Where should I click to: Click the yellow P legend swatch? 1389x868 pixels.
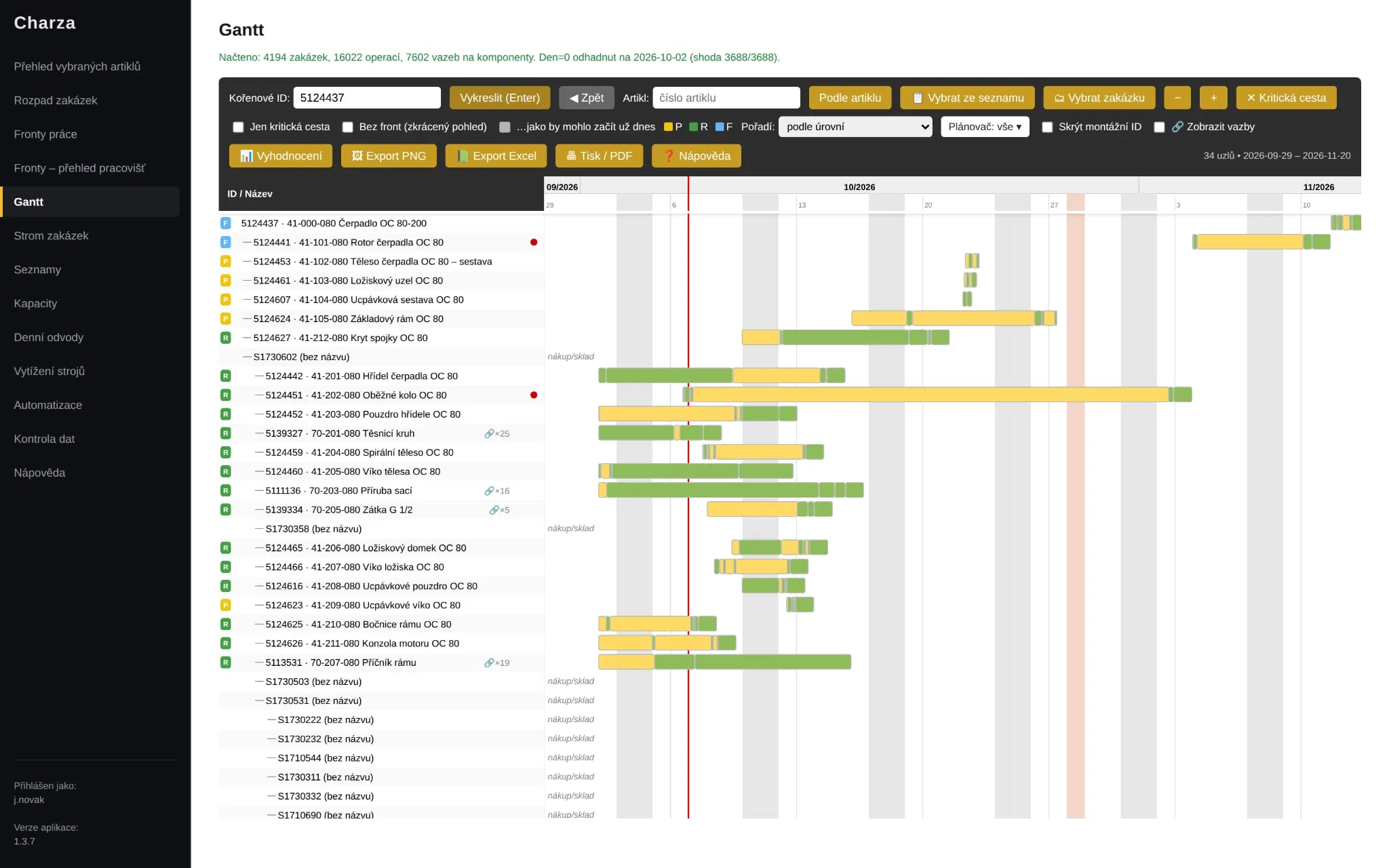coord(668,127)
